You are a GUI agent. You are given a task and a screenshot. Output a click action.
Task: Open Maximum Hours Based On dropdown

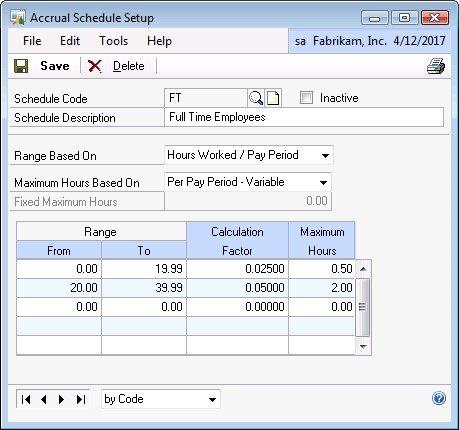pyautogui.click(x=248, y=182)
